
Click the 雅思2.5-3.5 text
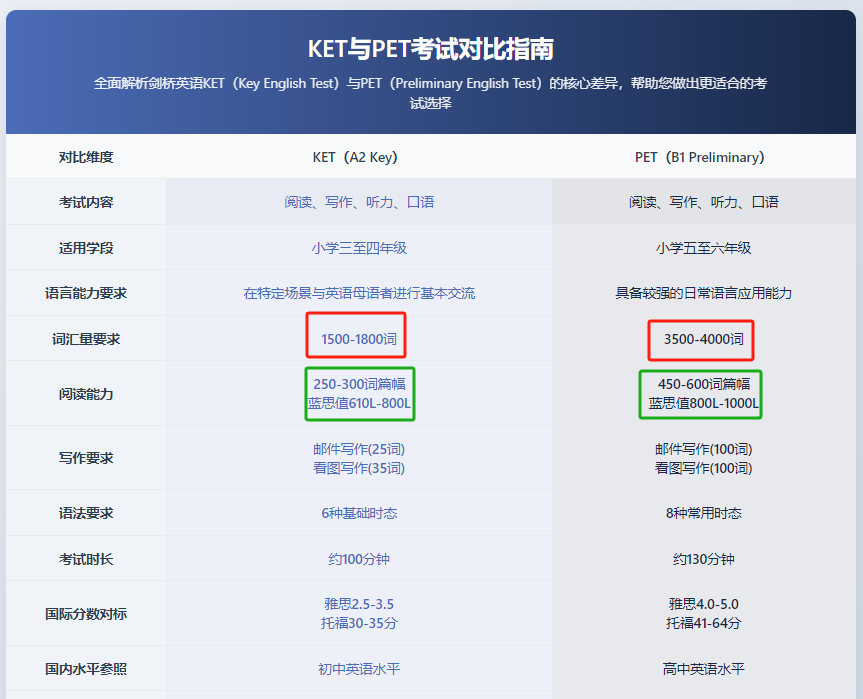[359, 604]
